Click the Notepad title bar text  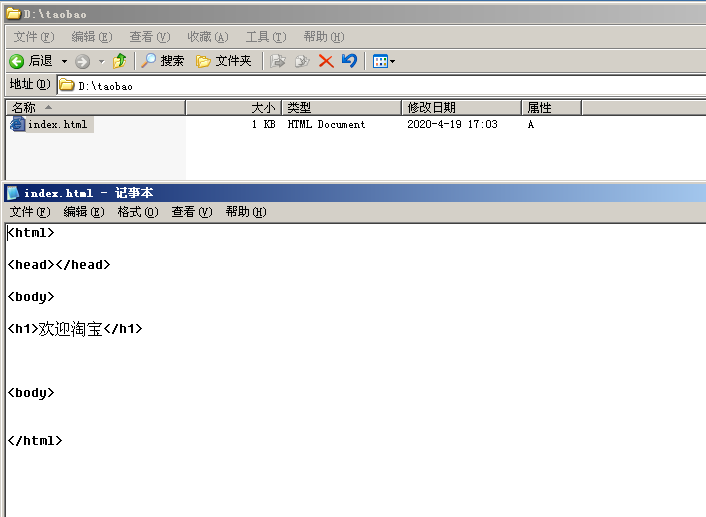click(x=89, y=193)
